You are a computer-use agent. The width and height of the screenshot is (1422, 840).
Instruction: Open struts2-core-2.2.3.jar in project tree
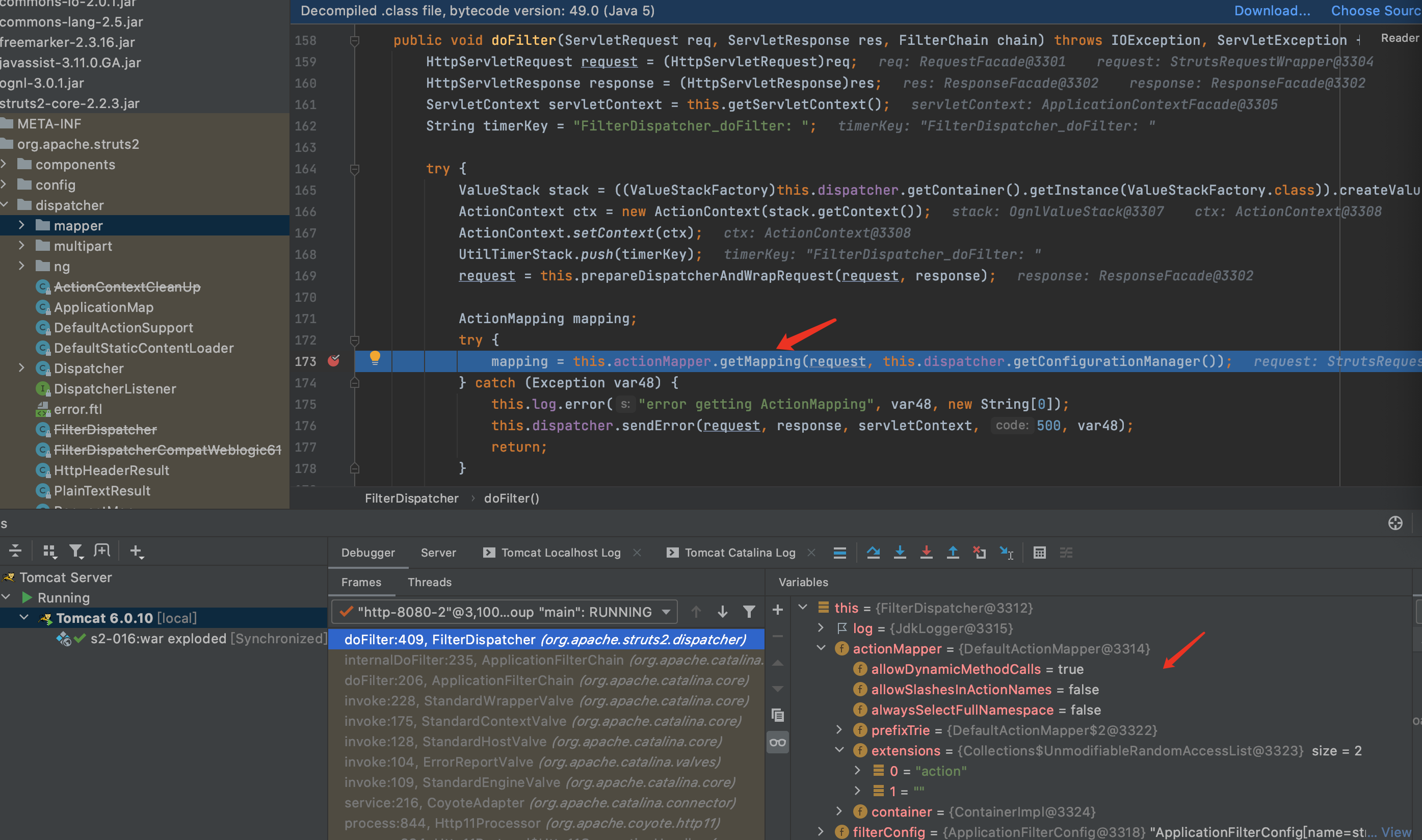(70, 103)
